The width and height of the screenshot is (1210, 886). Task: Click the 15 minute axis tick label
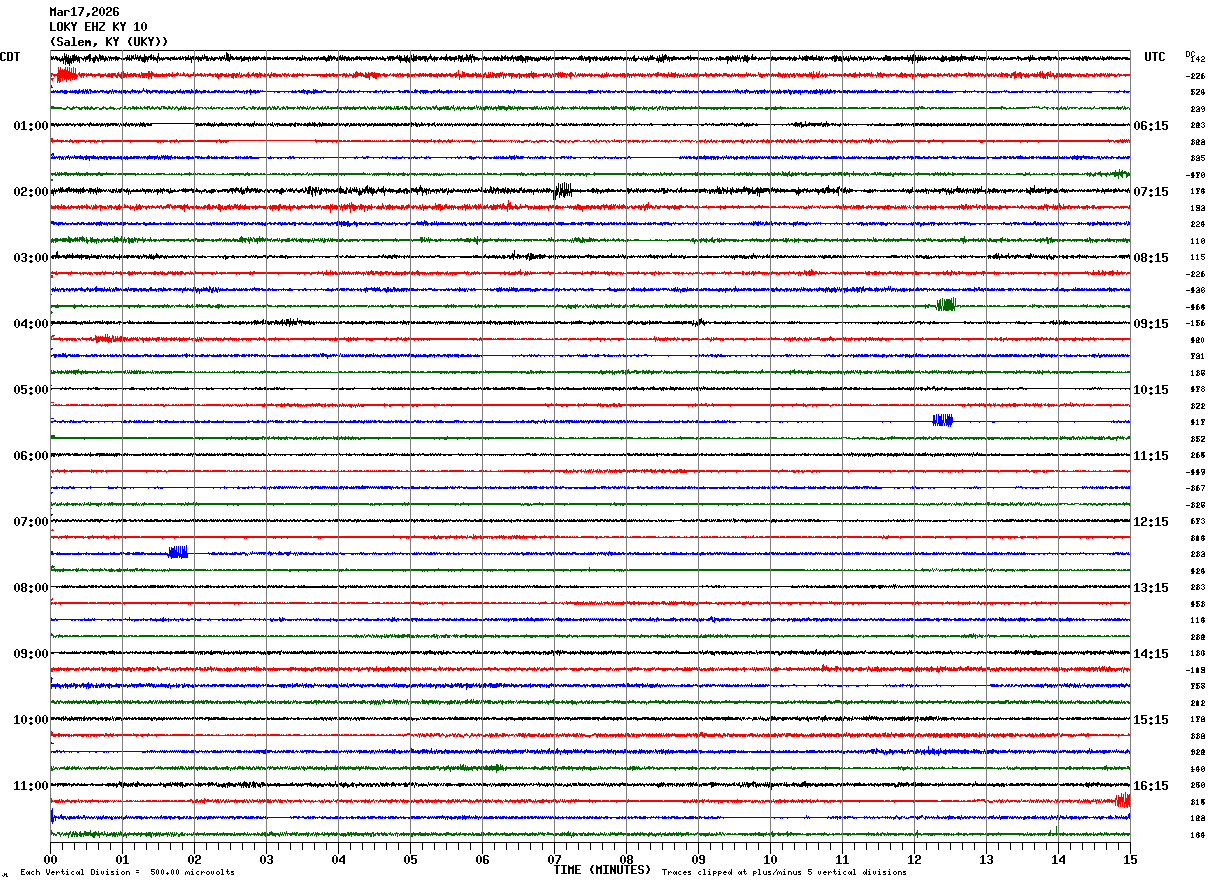pos(1130,860)
